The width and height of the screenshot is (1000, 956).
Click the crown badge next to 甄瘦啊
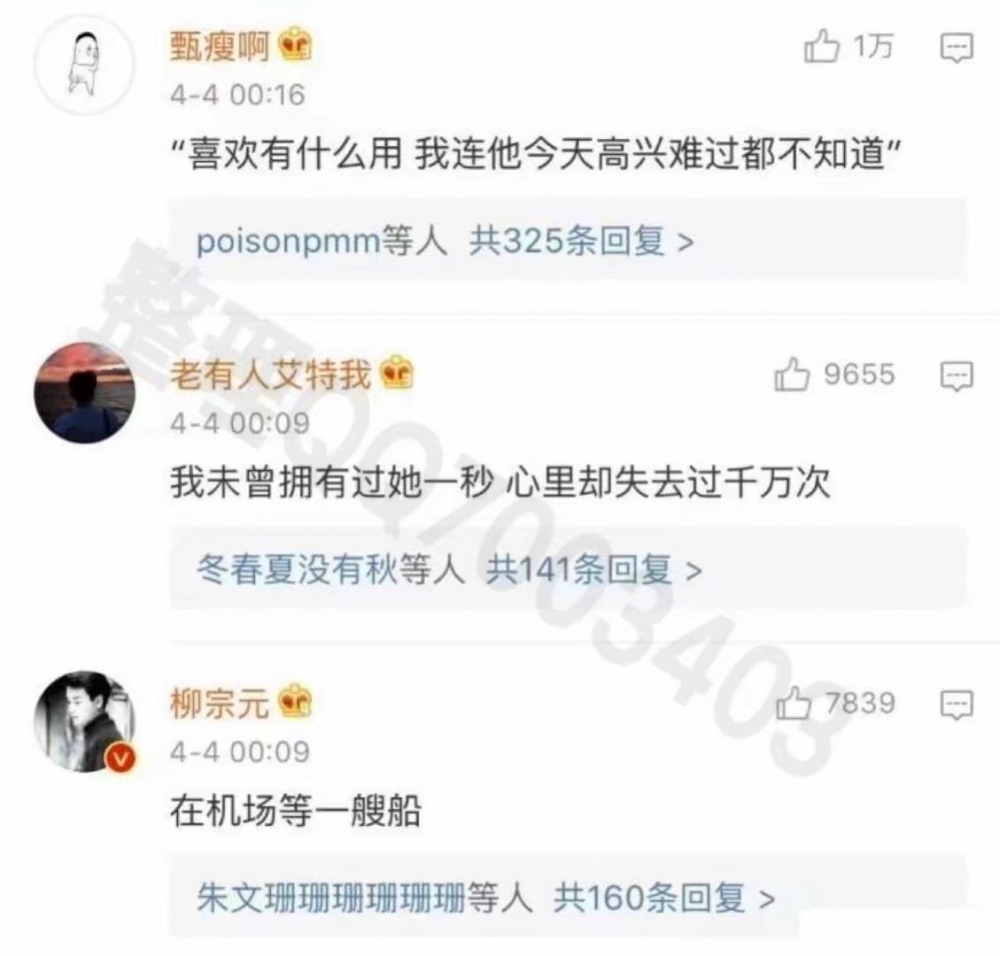296,45
